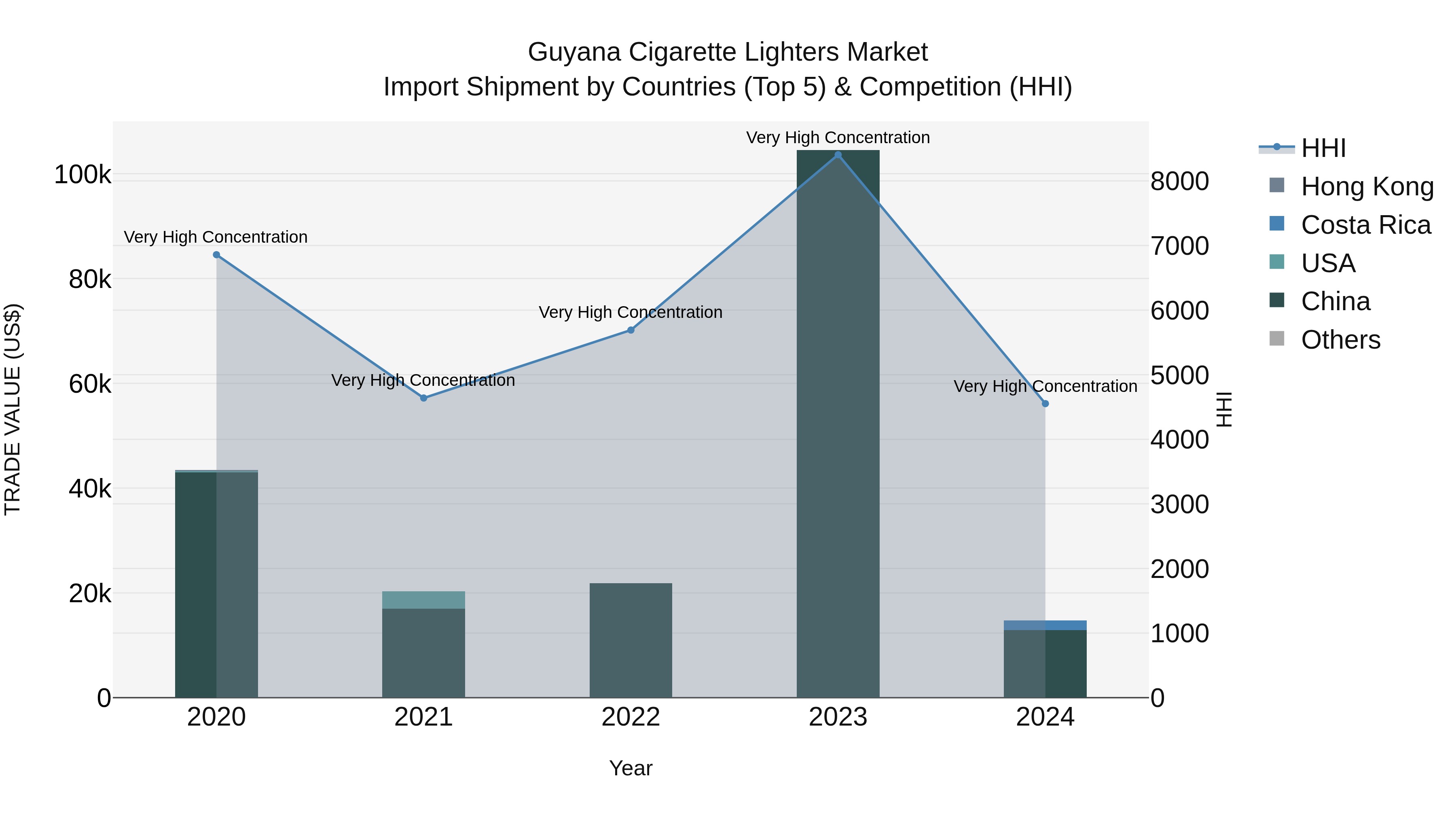Click 'Very High Concentration' label above 2023
This screenshot has height=819, width=1456.
tap(838, 138)
